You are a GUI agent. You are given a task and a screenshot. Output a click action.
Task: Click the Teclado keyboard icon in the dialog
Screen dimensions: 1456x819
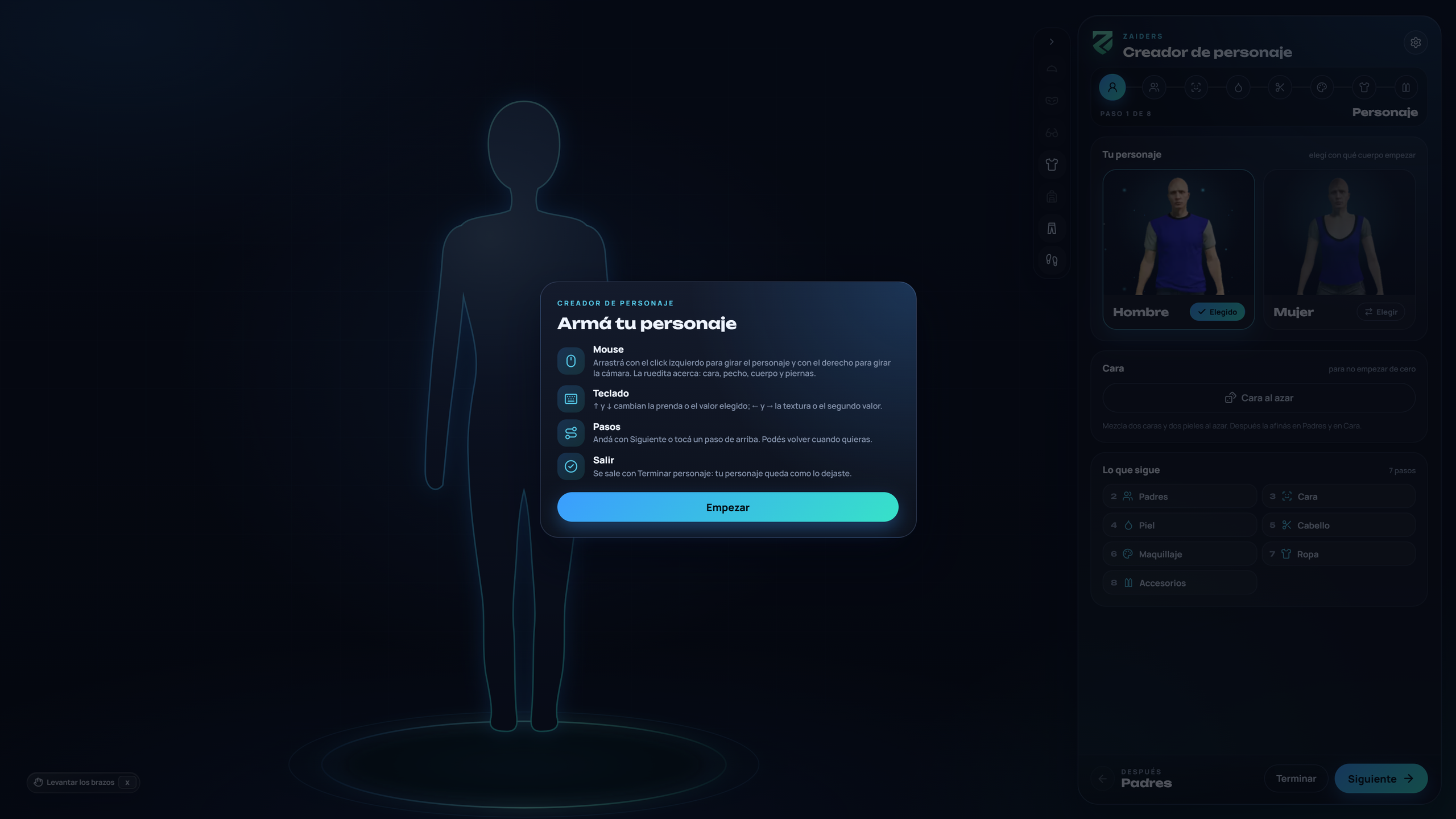click(x=570, y=399)
